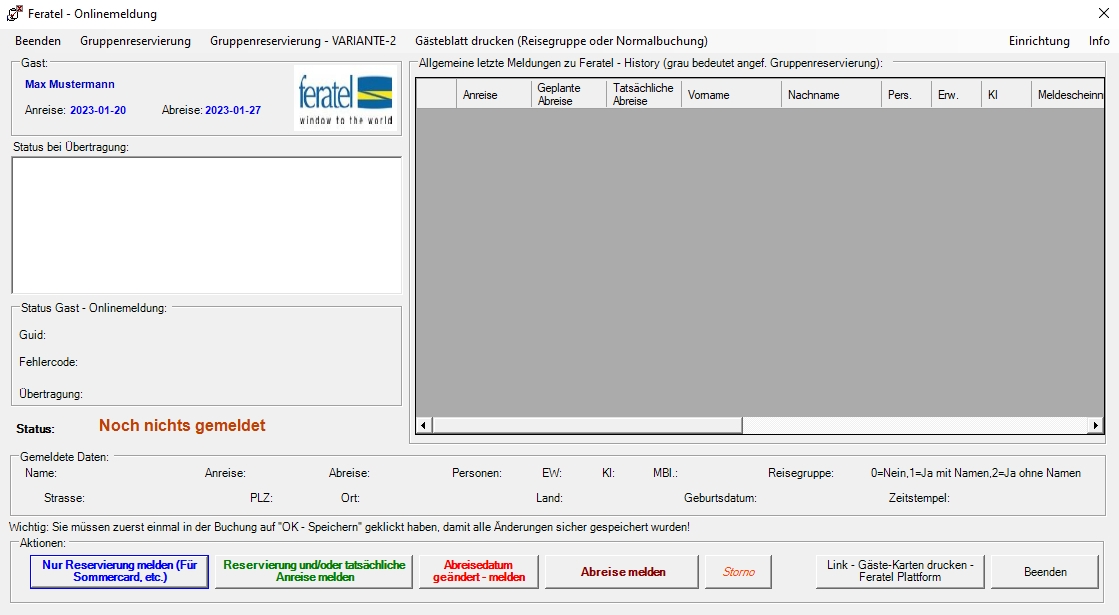Click the Vorname column header
This screenshot has width=1119, height=615.
point(731,94)
